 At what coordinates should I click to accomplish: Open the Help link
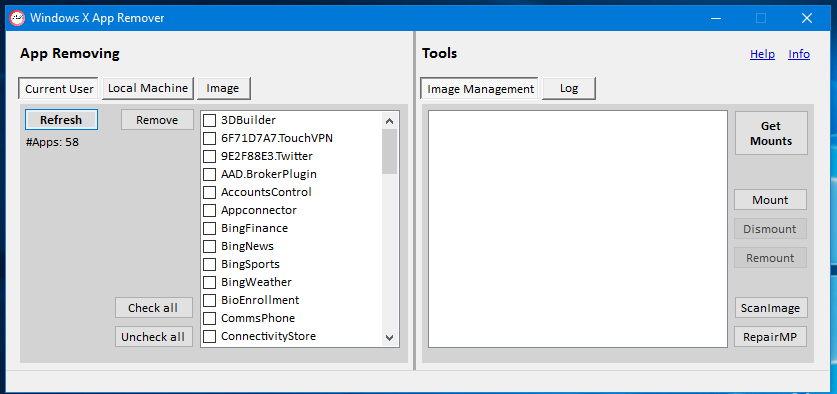[762, 54]
